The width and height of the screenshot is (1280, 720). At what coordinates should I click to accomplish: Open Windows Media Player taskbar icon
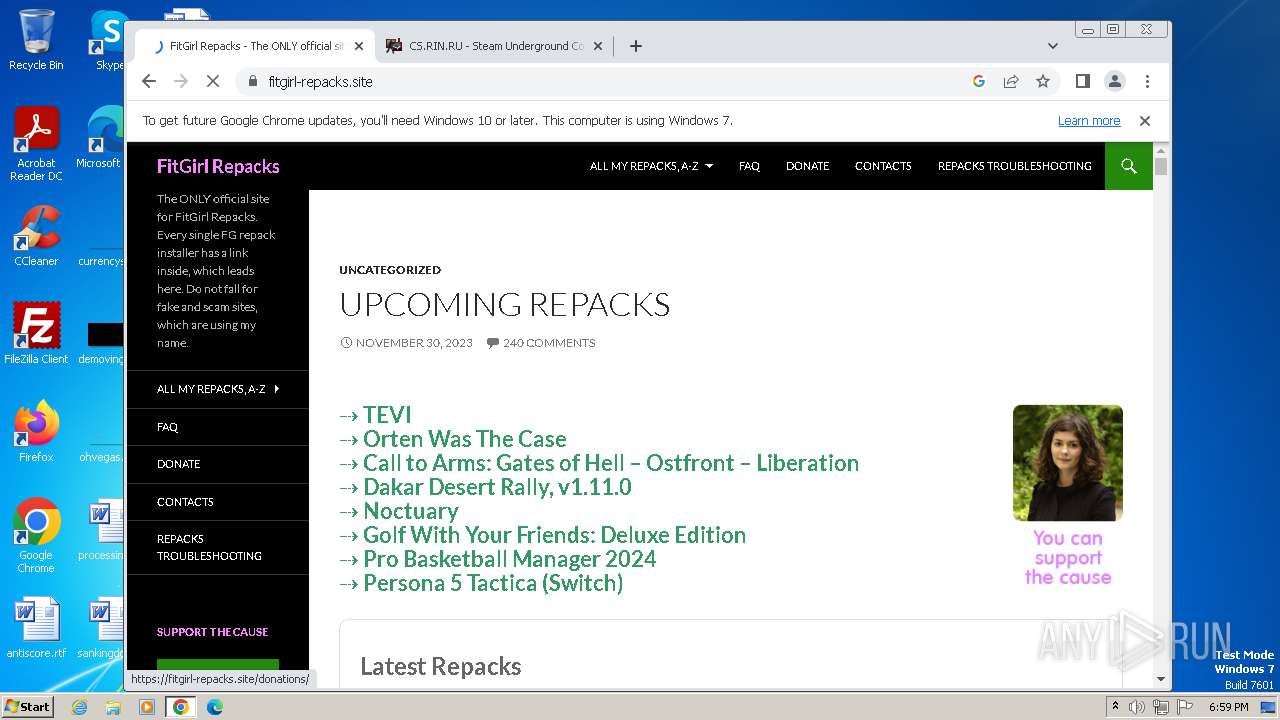tap(147, 707)
